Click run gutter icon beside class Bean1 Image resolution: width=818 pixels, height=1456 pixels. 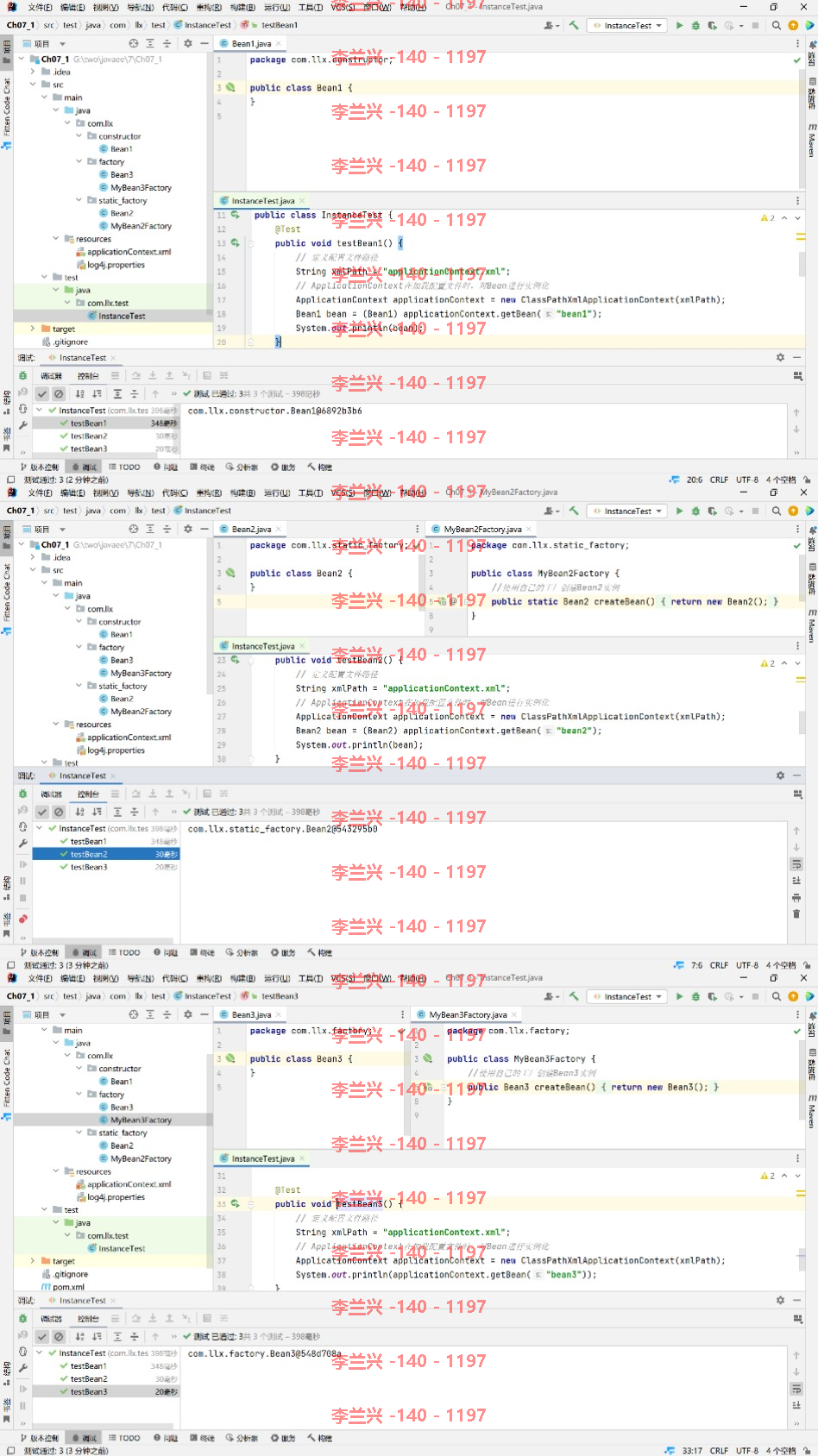point(230,87)
